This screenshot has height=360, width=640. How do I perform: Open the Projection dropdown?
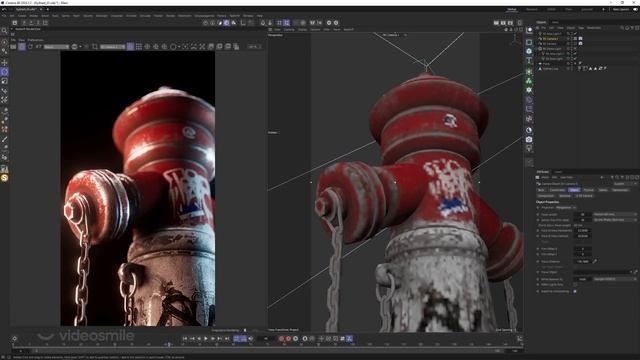566,207
